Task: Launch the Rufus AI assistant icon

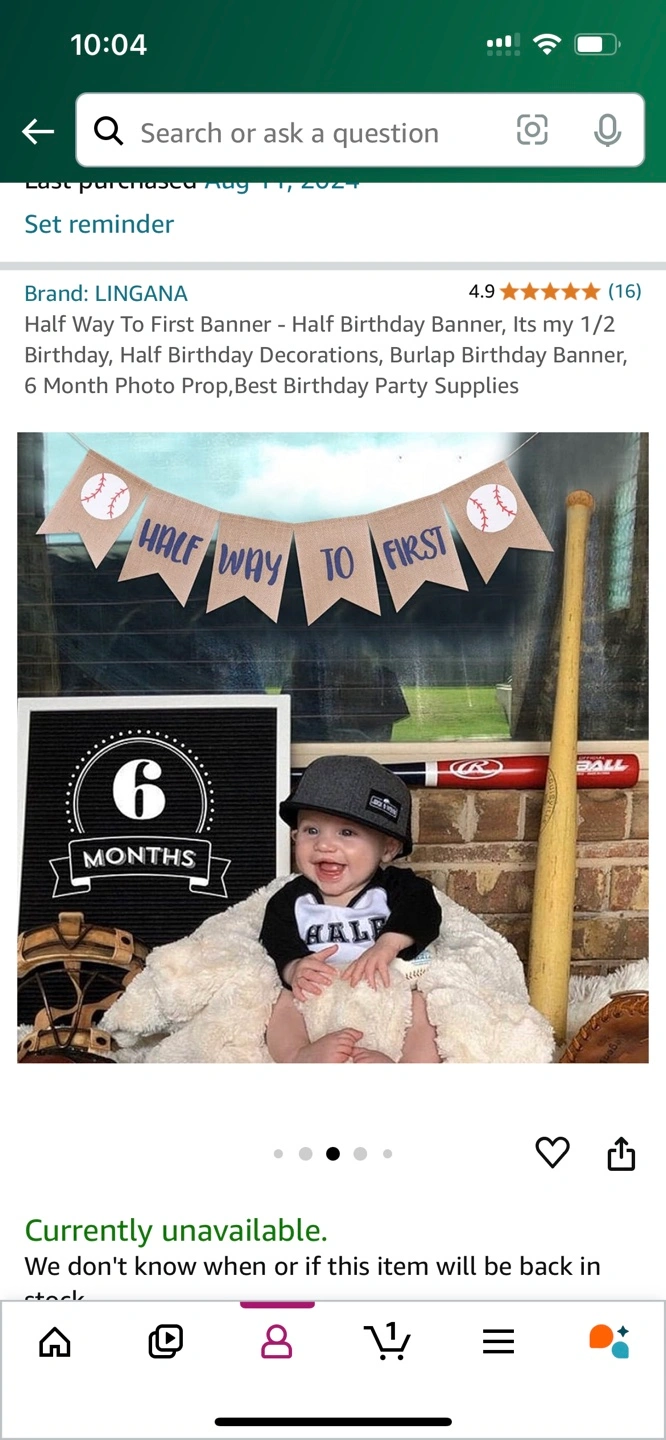Action: (609, 1341)
